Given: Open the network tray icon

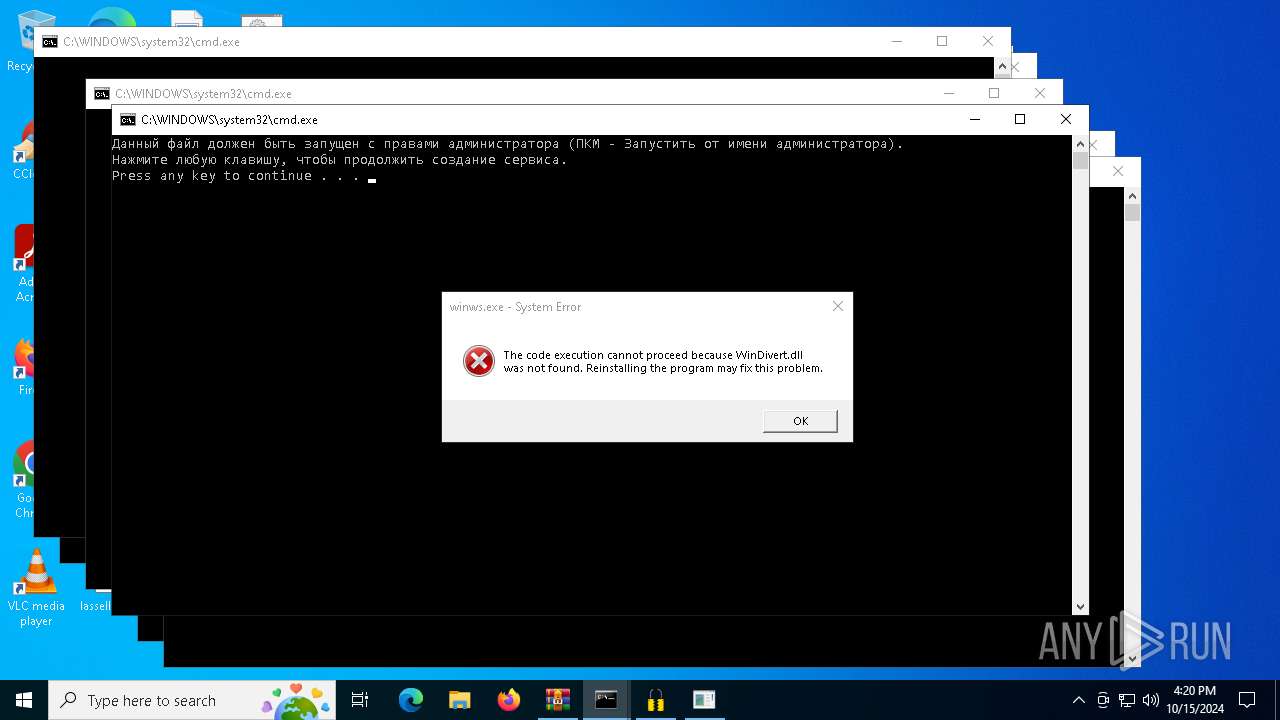Looking at the screenshot, I should [x=1127, y=700].
